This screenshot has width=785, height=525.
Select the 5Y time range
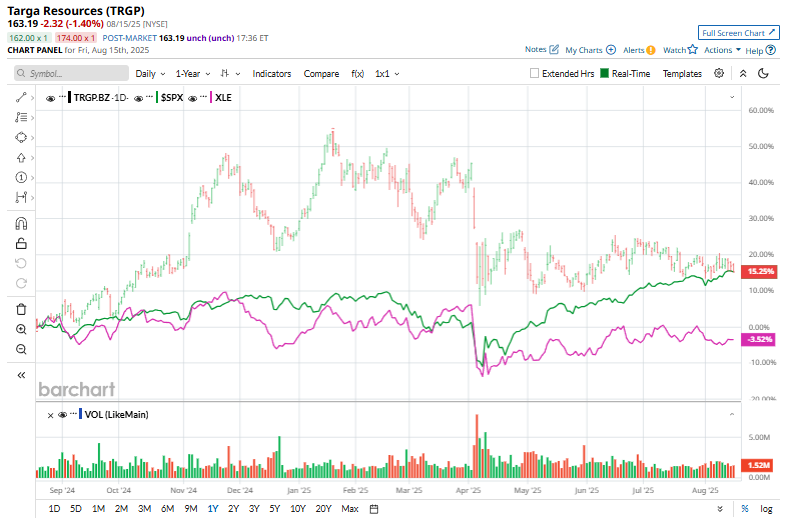click(x=274, y=509)
